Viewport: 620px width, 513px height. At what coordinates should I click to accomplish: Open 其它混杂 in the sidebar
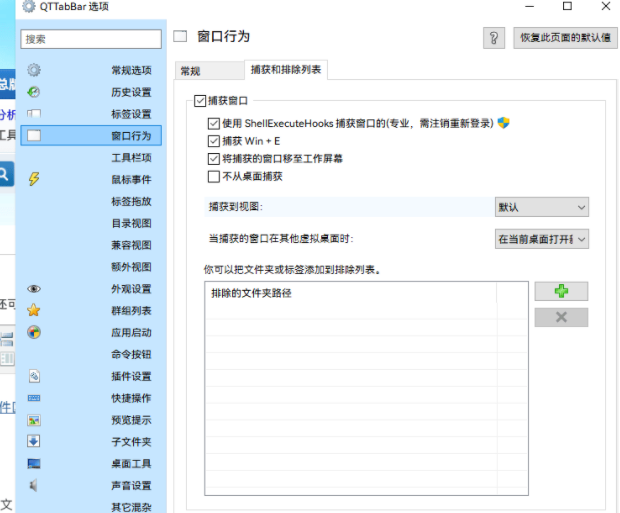91,506
